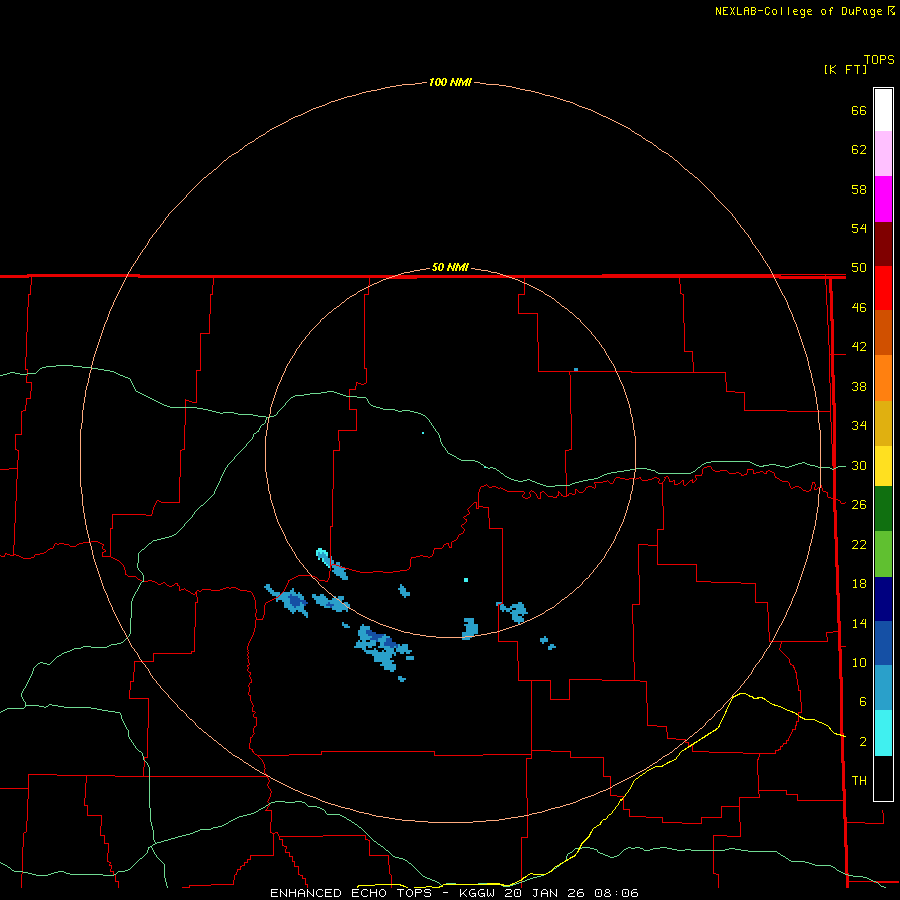Click the Enhanced Echo Tops KGGW caption
This screenshot has height=900, width=900.
click(454, 893)
